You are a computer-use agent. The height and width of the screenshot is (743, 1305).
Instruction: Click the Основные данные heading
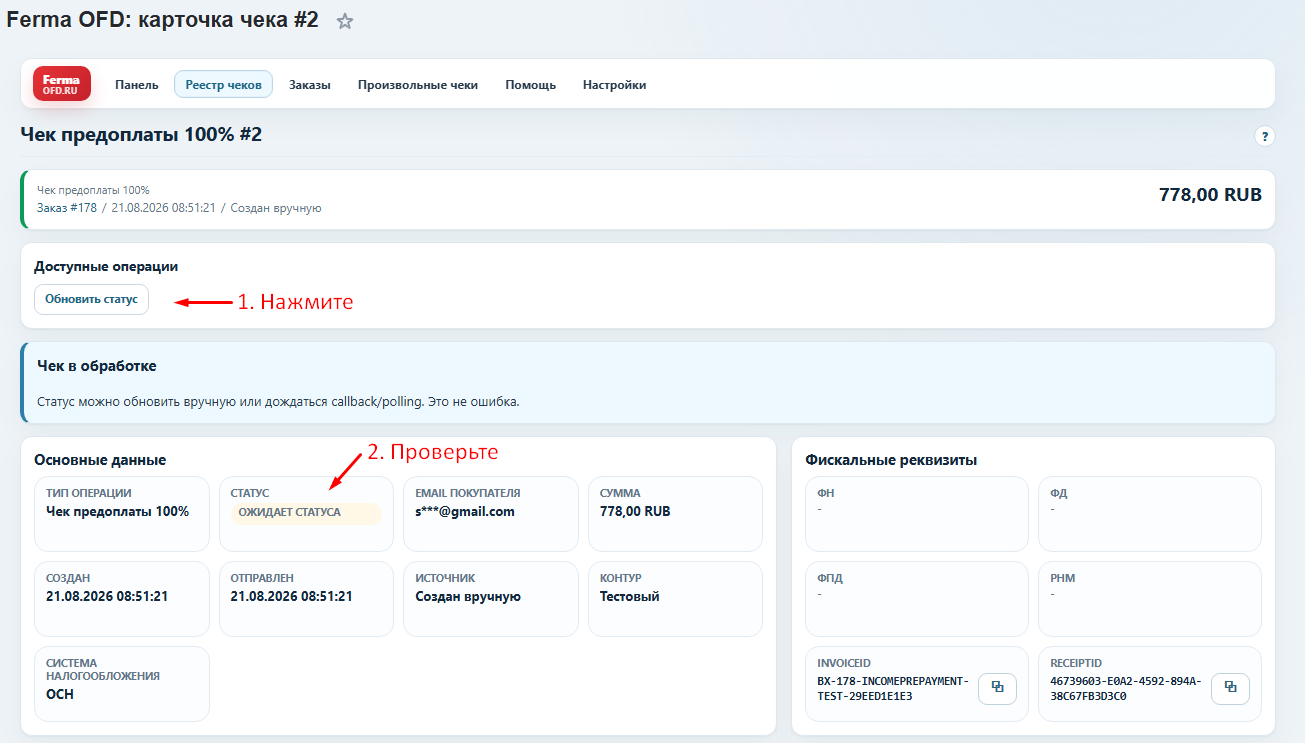[x=100, y=460]
